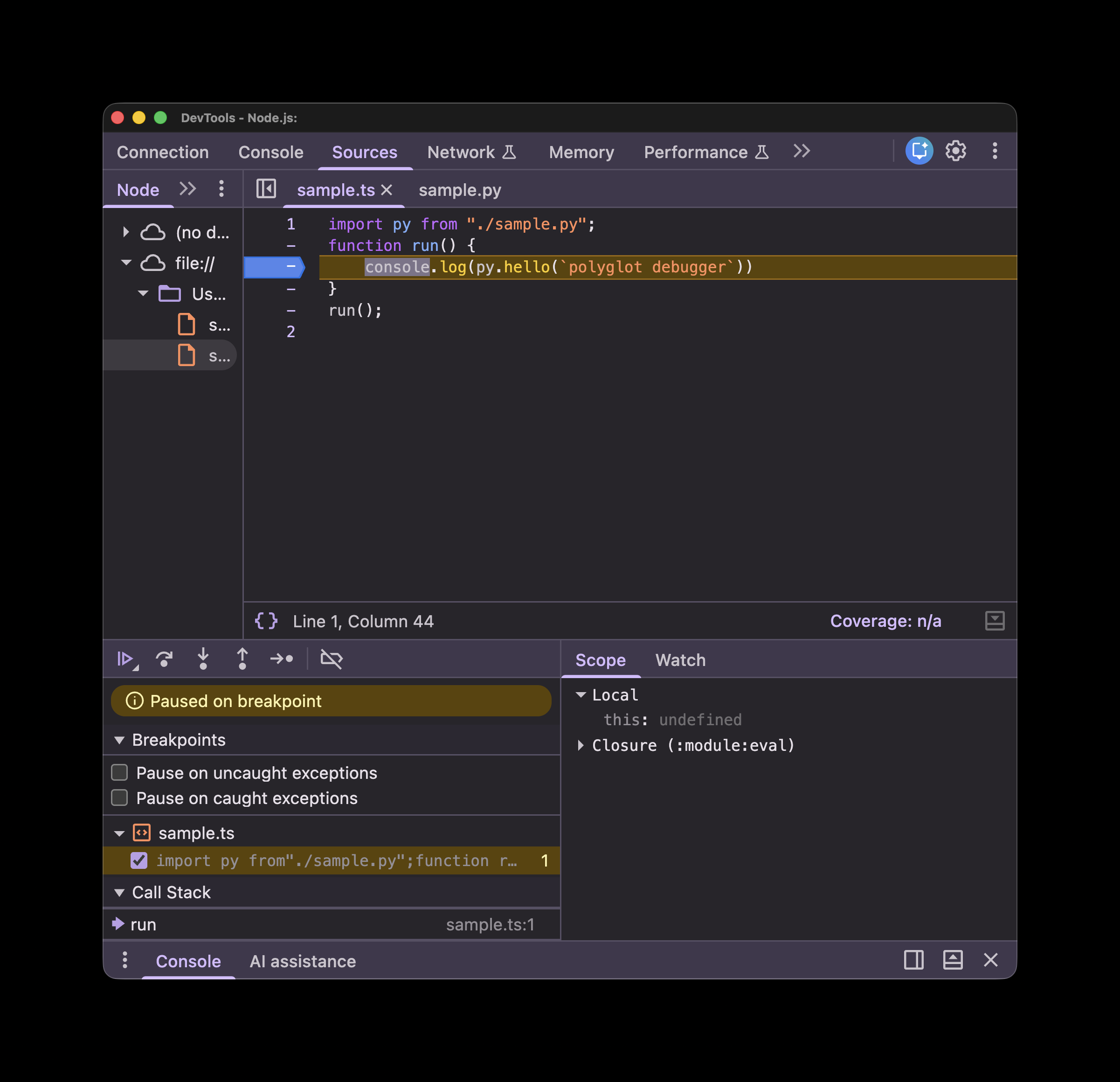This screenshot has width=1120, height=1082.
Task: Switch to the Connection tab
Action: click(163, 152)
